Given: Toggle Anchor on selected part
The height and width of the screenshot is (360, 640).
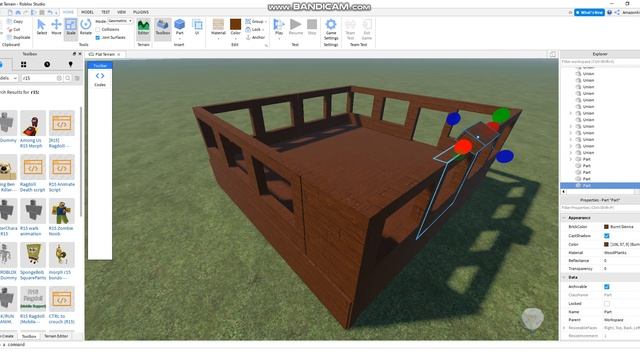Looking at the screenshot, I should (256, 37).
